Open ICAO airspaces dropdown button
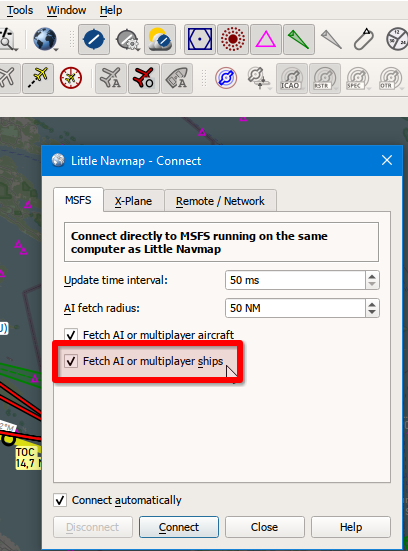This screenshot has height=551, width=408. (x=291, y=78)
